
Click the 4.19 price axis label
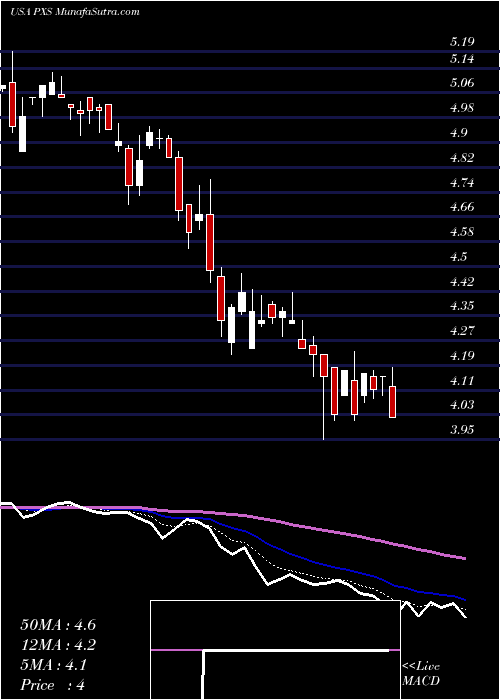tap(462, 357)
